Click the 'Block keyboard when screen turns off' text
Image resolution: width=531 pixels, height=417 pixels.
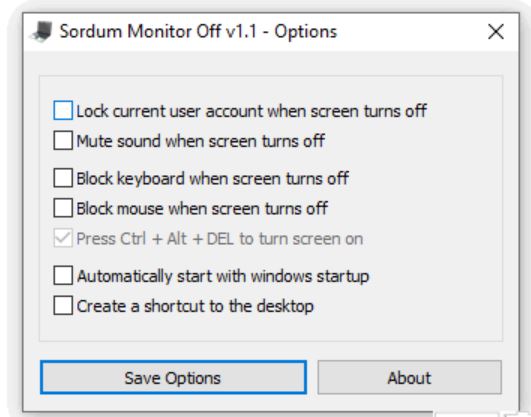click(213, 179)
